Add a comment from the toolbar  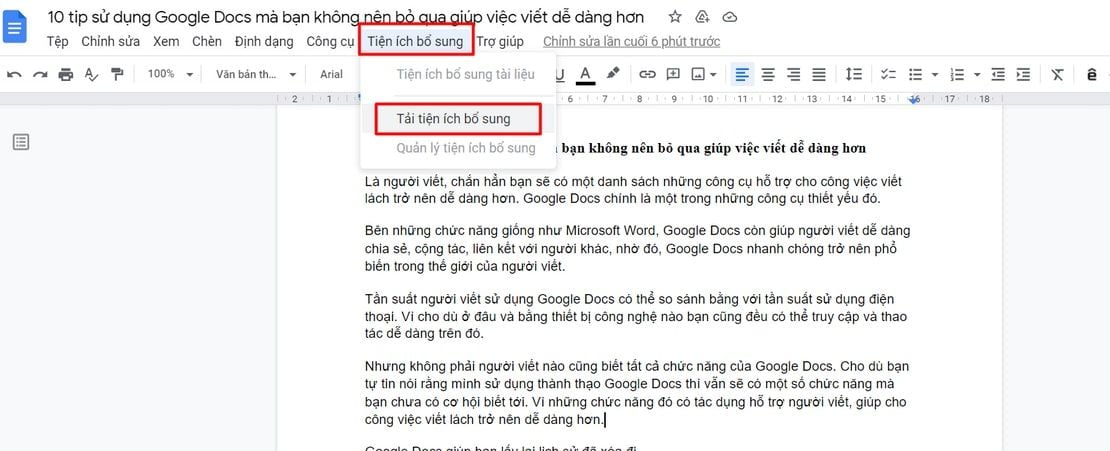[x=673, y=74]
